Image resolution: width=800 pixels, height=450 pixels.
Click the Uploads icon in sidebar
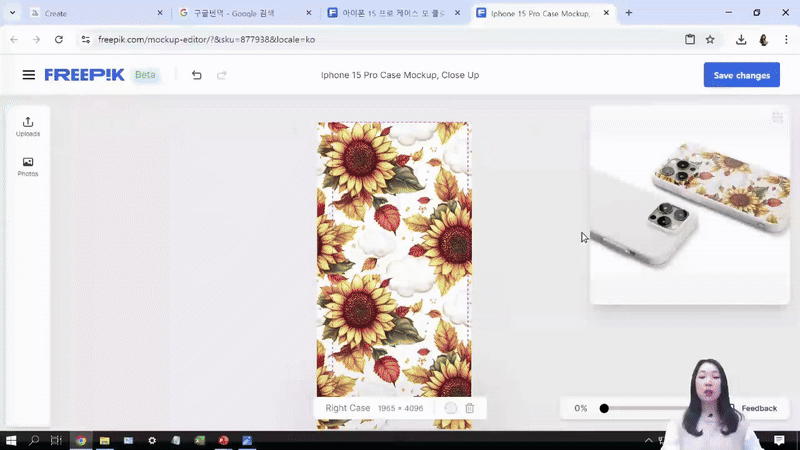[28, 126]
